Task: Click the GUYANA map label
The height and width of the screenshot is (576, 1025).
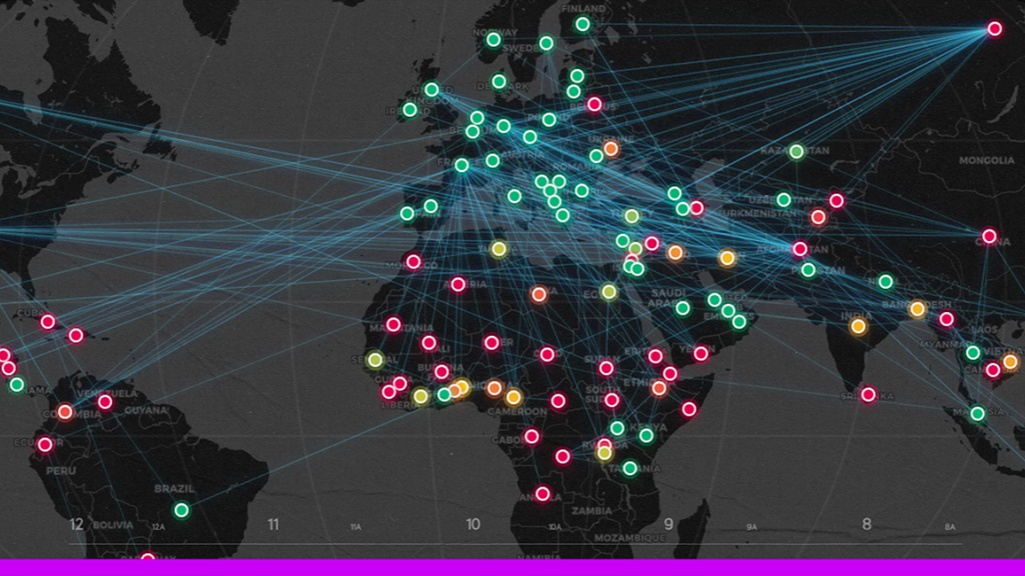Action: pos(146,411)
